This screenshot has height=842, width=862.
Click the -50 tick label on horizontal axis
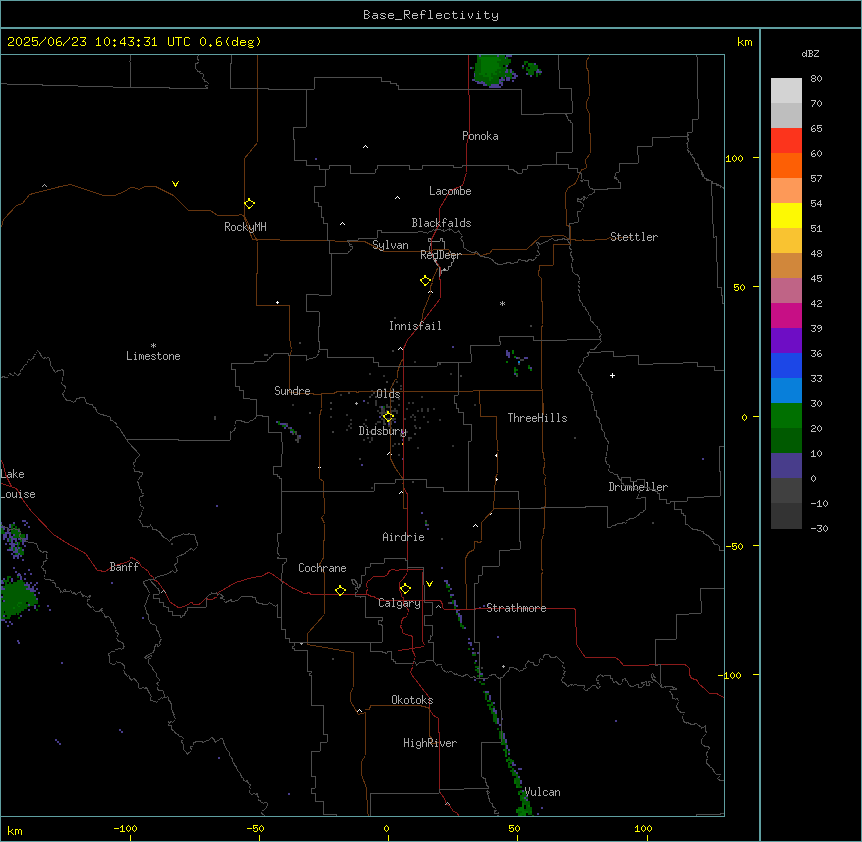(x=256, y=828)
